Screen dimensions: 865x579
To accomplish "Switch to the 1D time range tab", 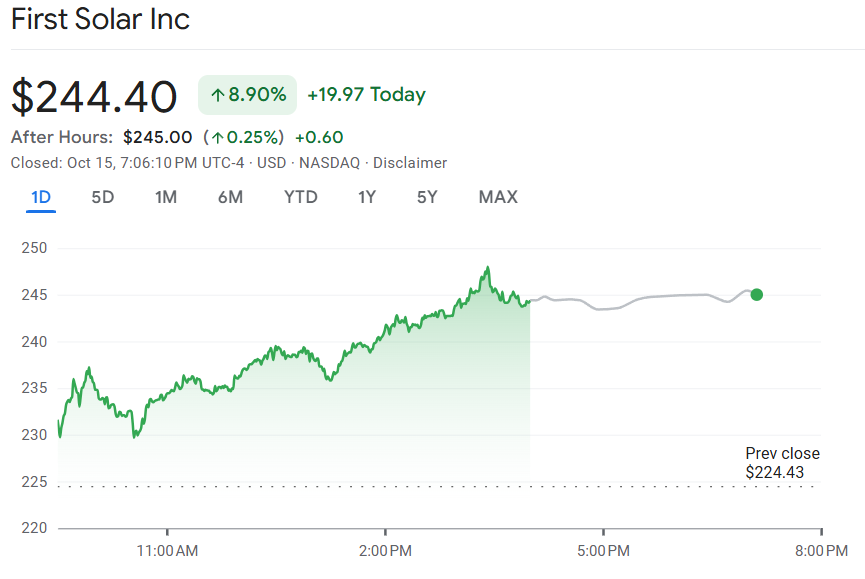I will tap(41, 197).
